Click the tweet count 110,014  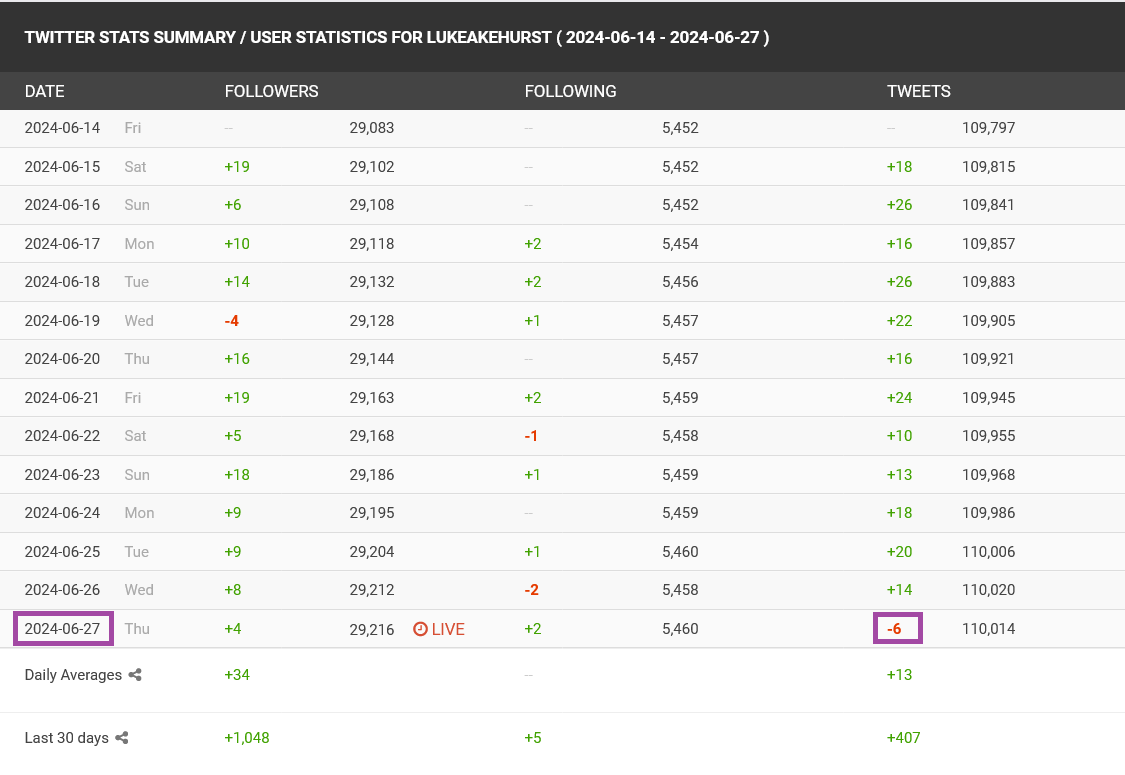click(x=989, y=629)
